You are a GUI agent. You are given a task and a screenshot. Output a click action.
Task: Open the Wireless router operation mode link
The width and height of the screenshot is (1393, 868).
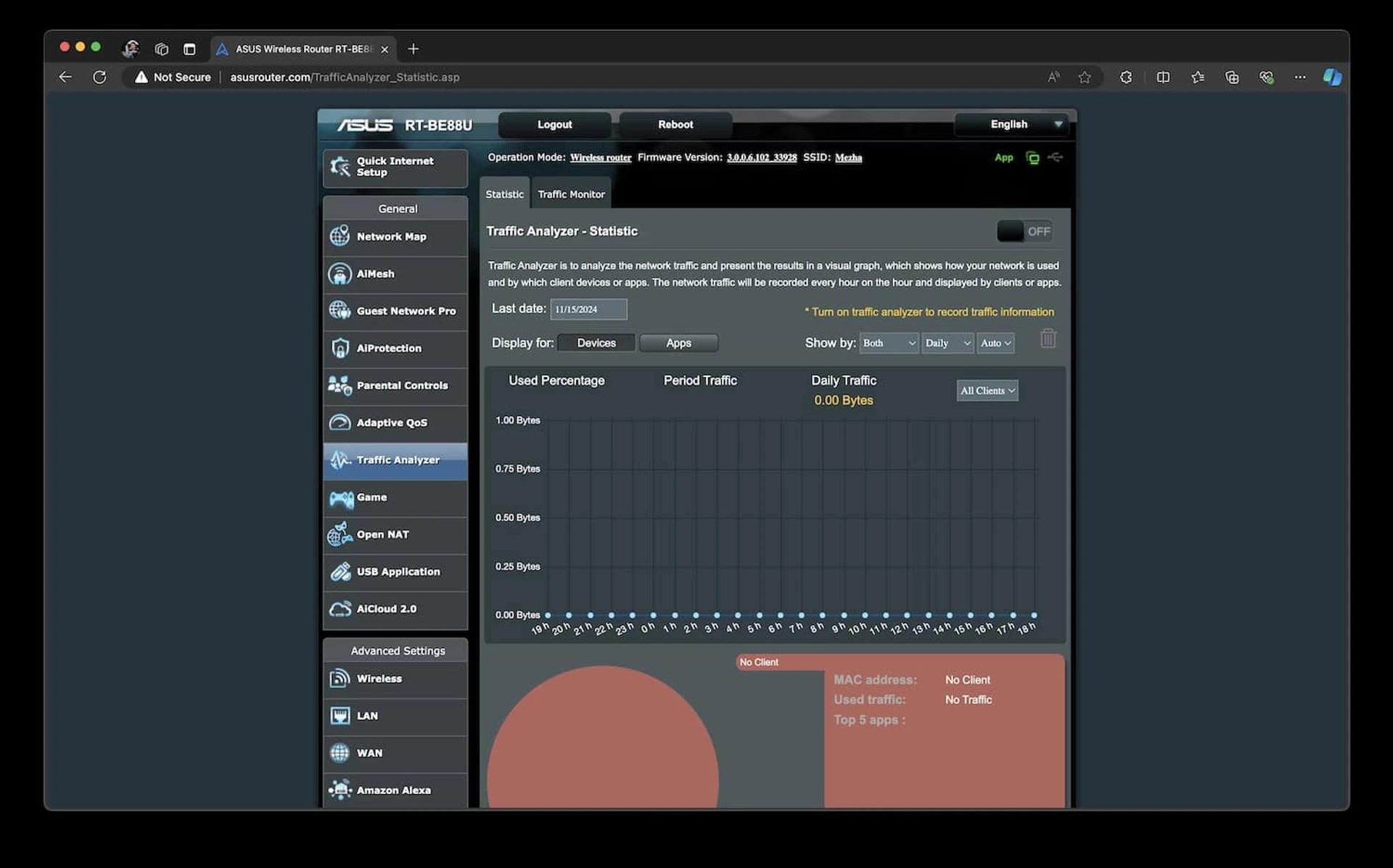[600, 157]
